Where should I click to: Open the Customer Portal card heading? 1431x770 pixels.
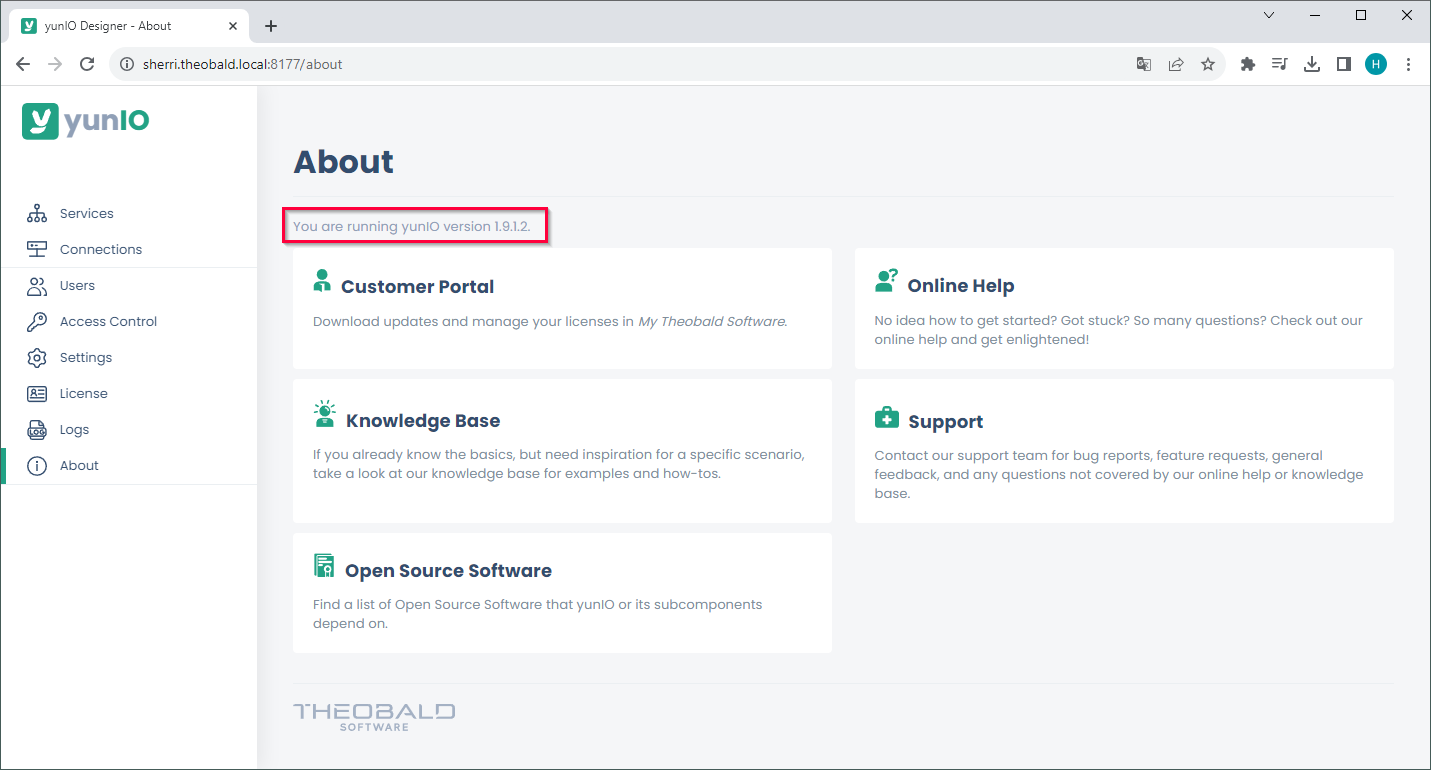point(417,287)
